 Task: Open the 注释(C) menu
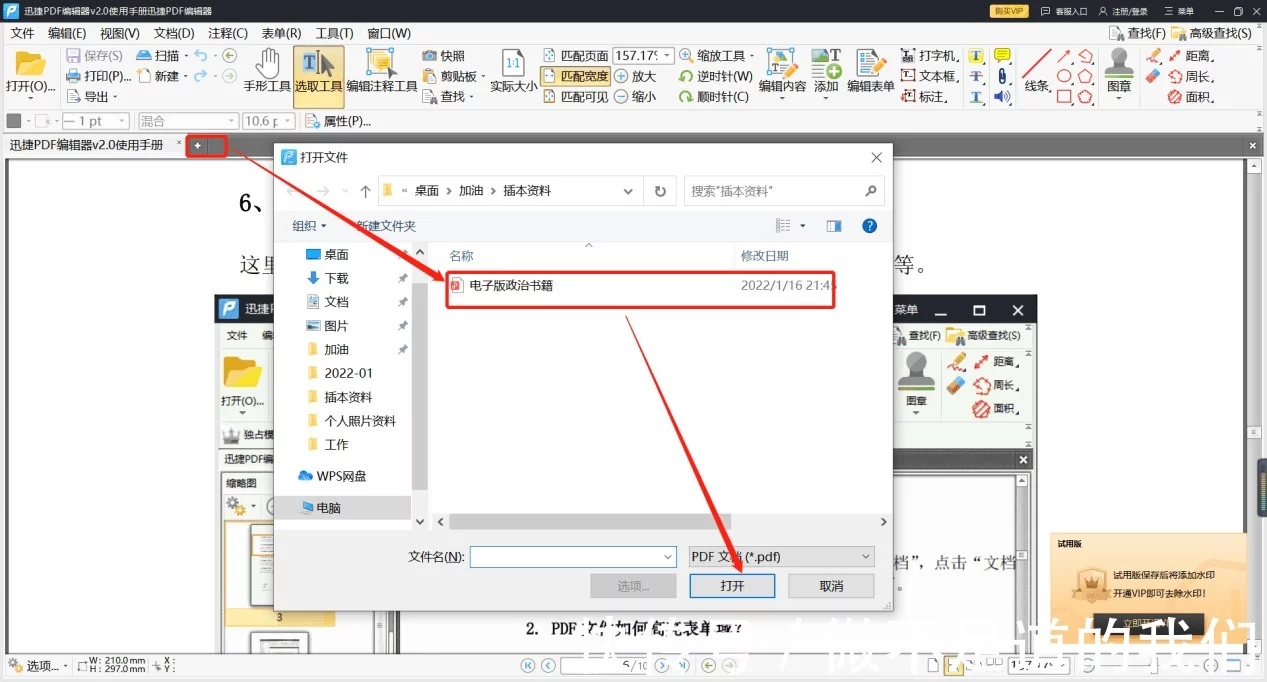click(x=228, y=33)
